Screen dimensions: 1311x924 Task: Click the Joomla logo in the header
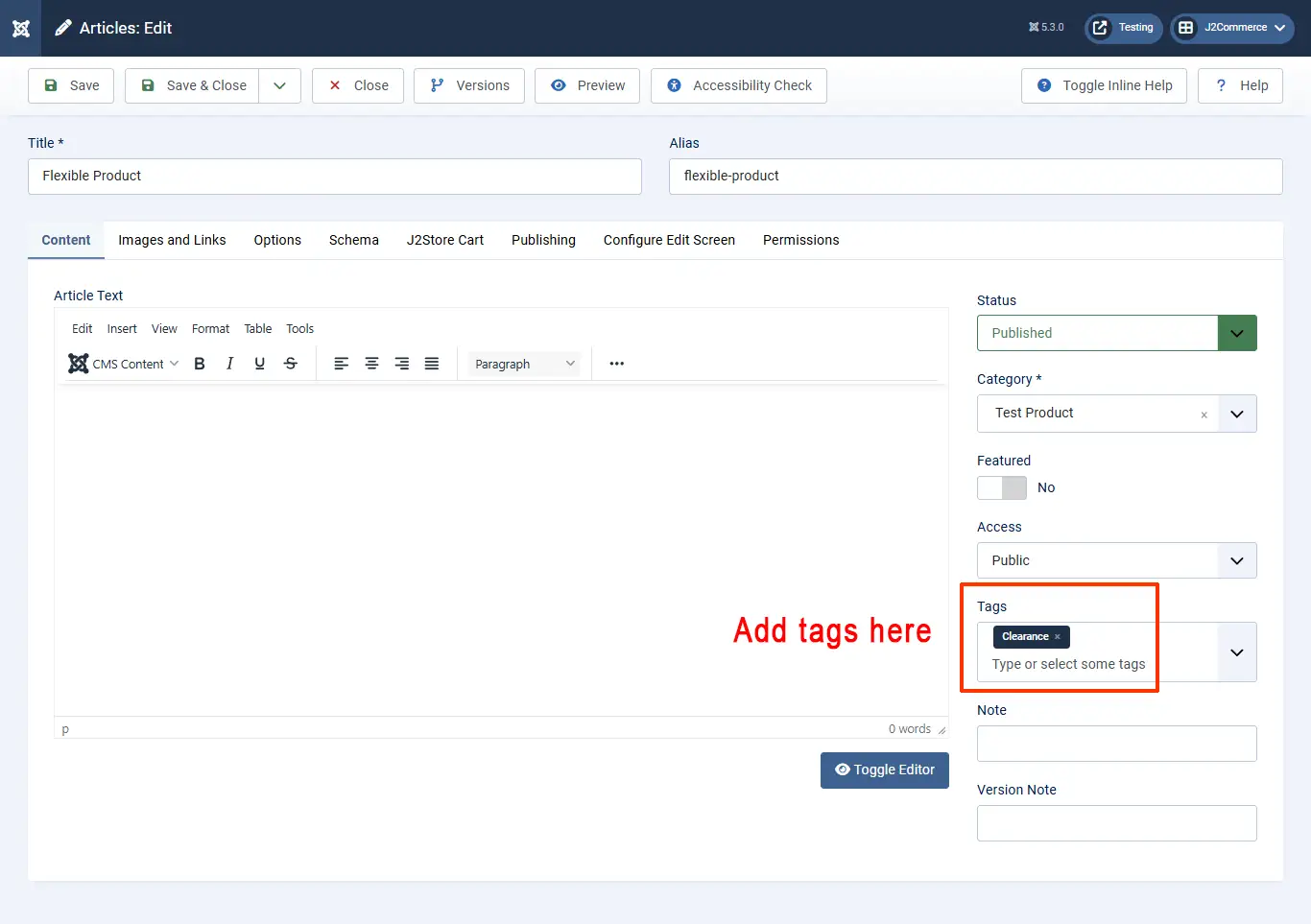point(21,28)
